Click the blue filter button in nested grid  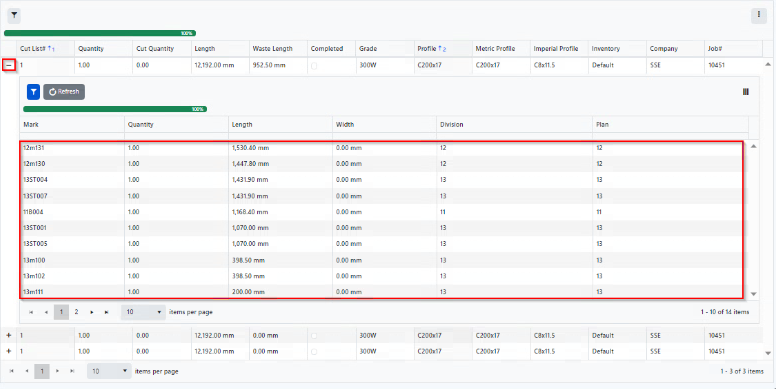point(33,92)
